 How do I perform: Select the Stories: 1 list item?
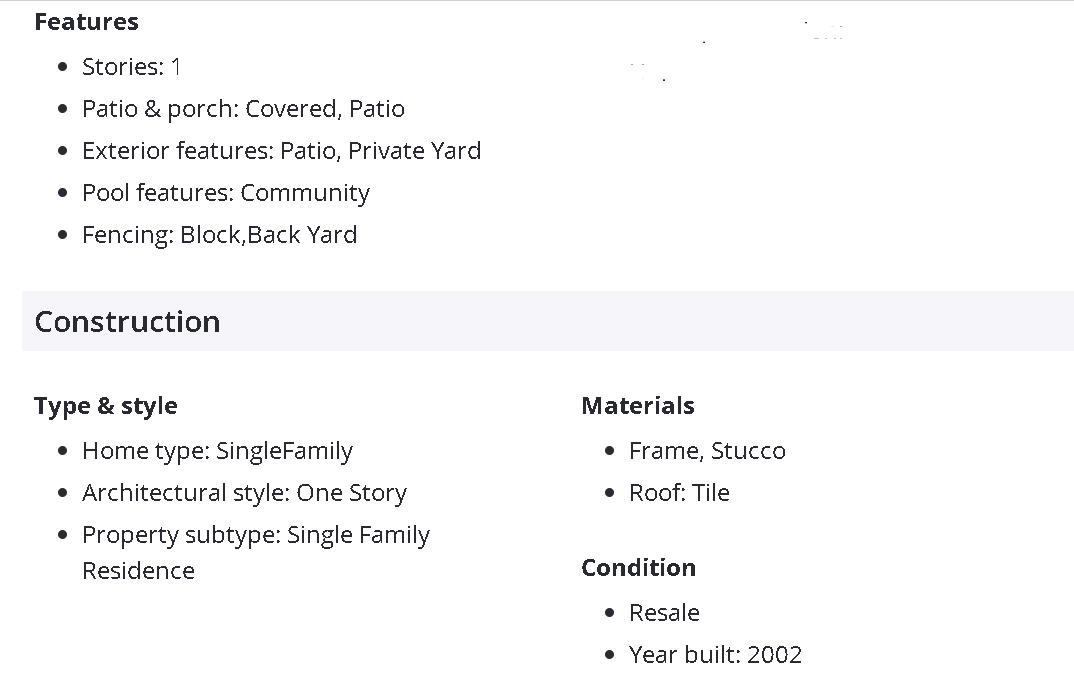point(131,67)
